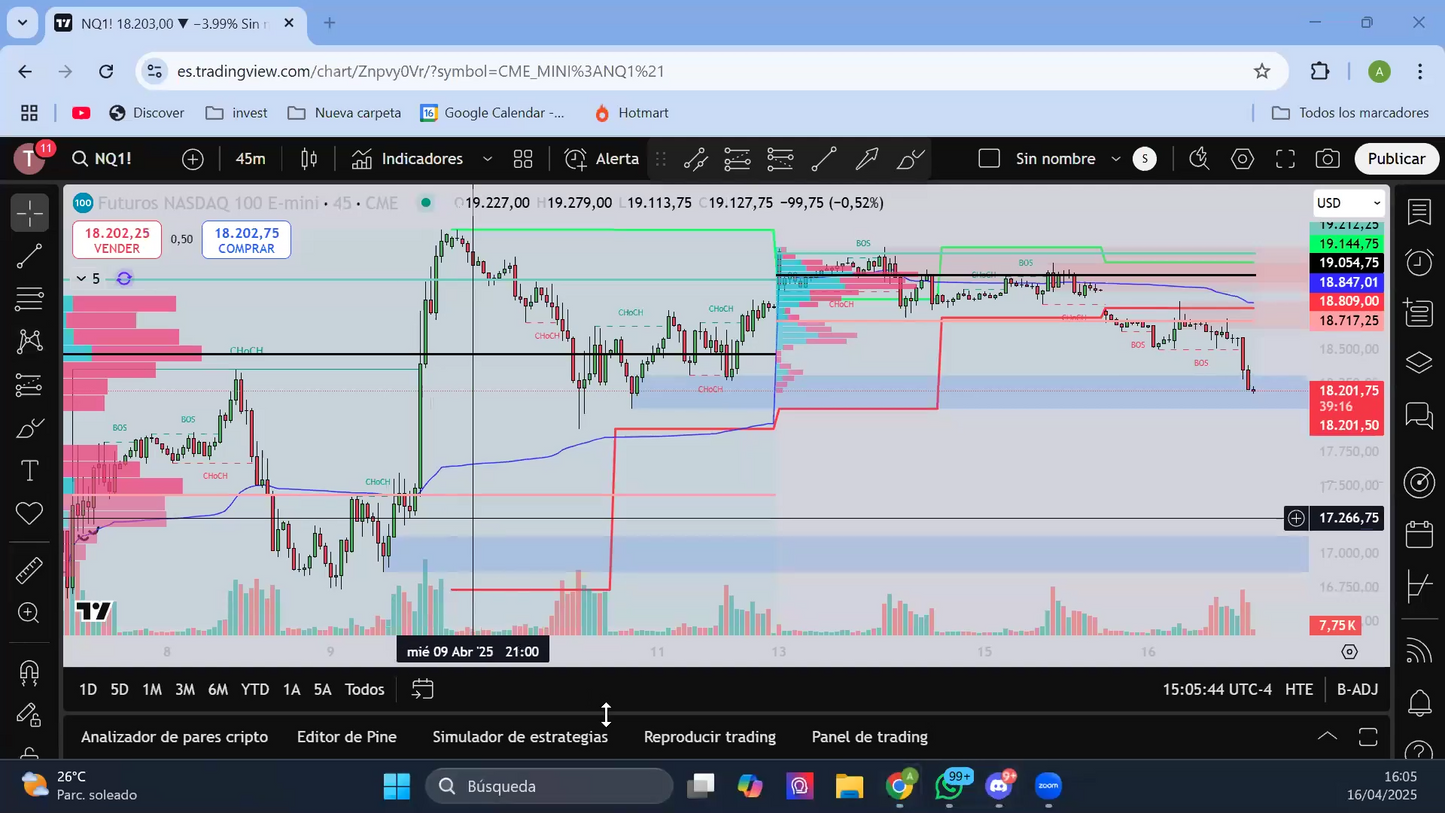Viewport: 1445px width, 813px height.
Task: Open the go-to-date calendar icon
Action: tap(423, 689)
